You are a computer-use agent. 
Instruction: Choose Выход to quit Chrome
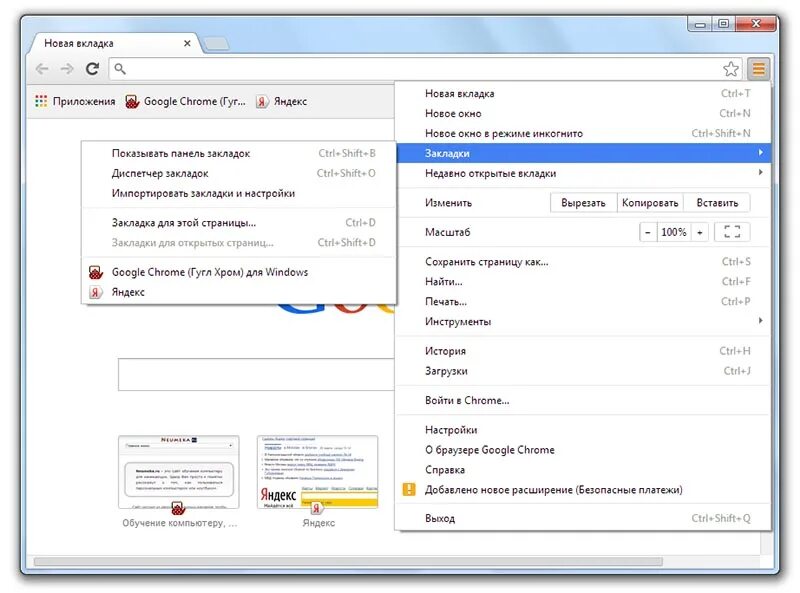coord(583,518)
